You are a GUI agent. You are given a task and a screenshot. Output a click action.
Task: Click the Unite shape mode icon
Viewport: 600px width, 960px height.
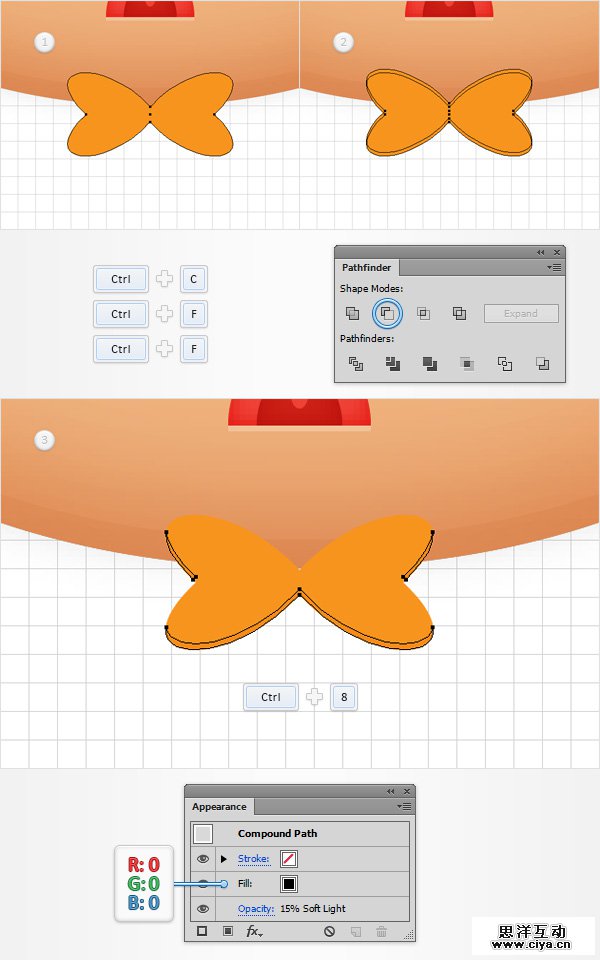tap(353, 313)
